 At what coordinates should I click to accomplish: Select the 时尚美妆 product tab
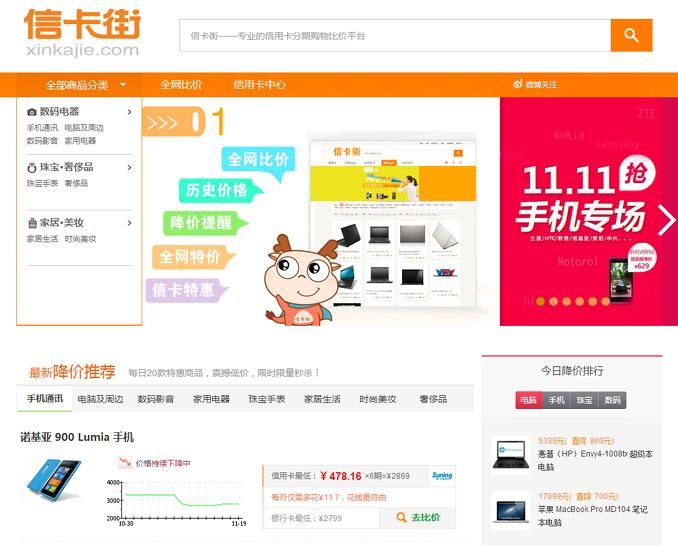[378, 399]
